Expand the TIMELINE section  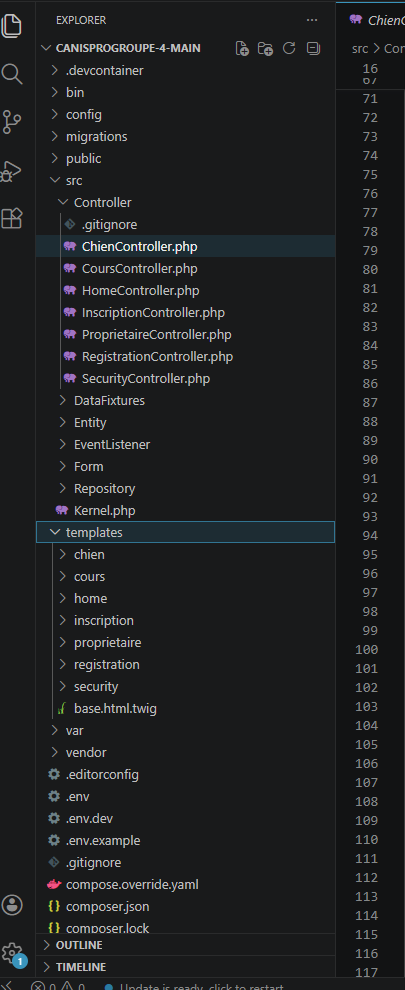click(186, 967)
